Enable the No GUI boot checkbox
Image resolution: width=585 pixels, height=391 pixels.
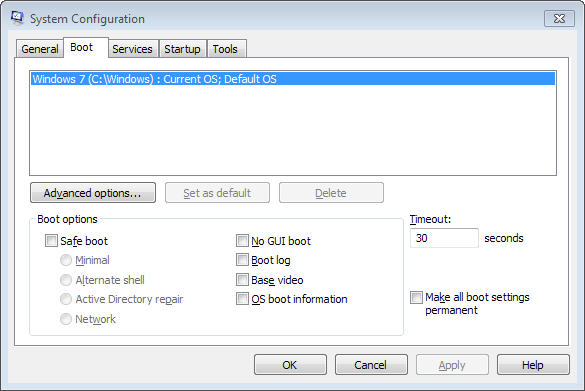coord(243,241)
